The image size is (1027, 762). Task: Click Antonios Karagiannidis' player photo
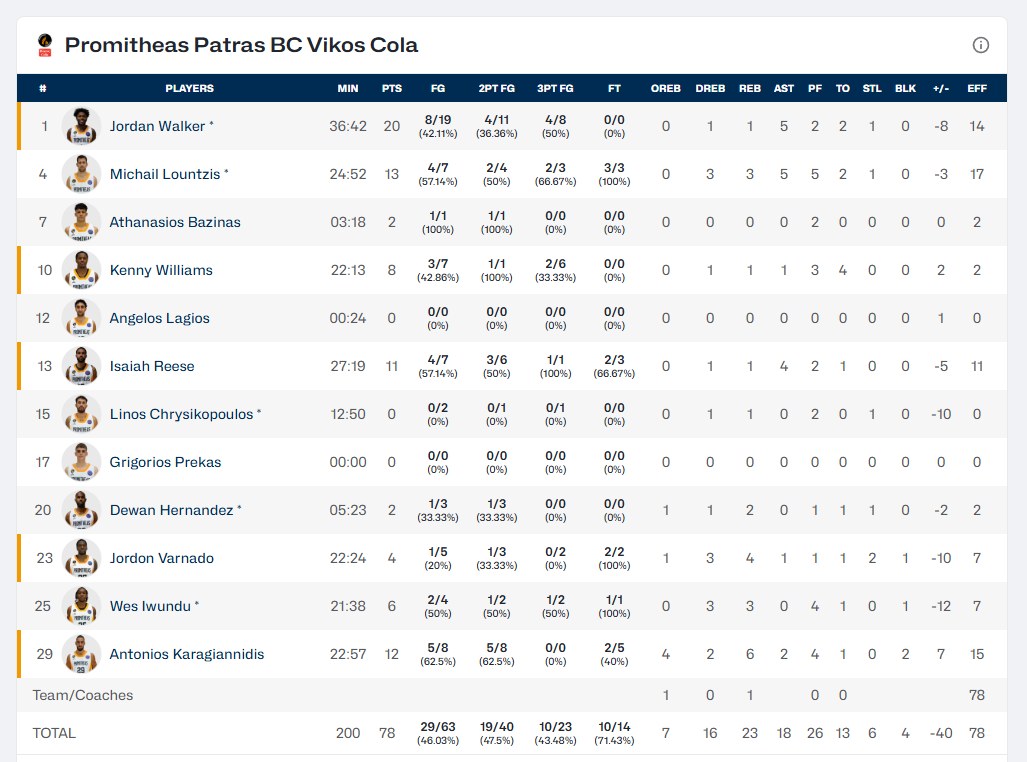coord(81,655)
